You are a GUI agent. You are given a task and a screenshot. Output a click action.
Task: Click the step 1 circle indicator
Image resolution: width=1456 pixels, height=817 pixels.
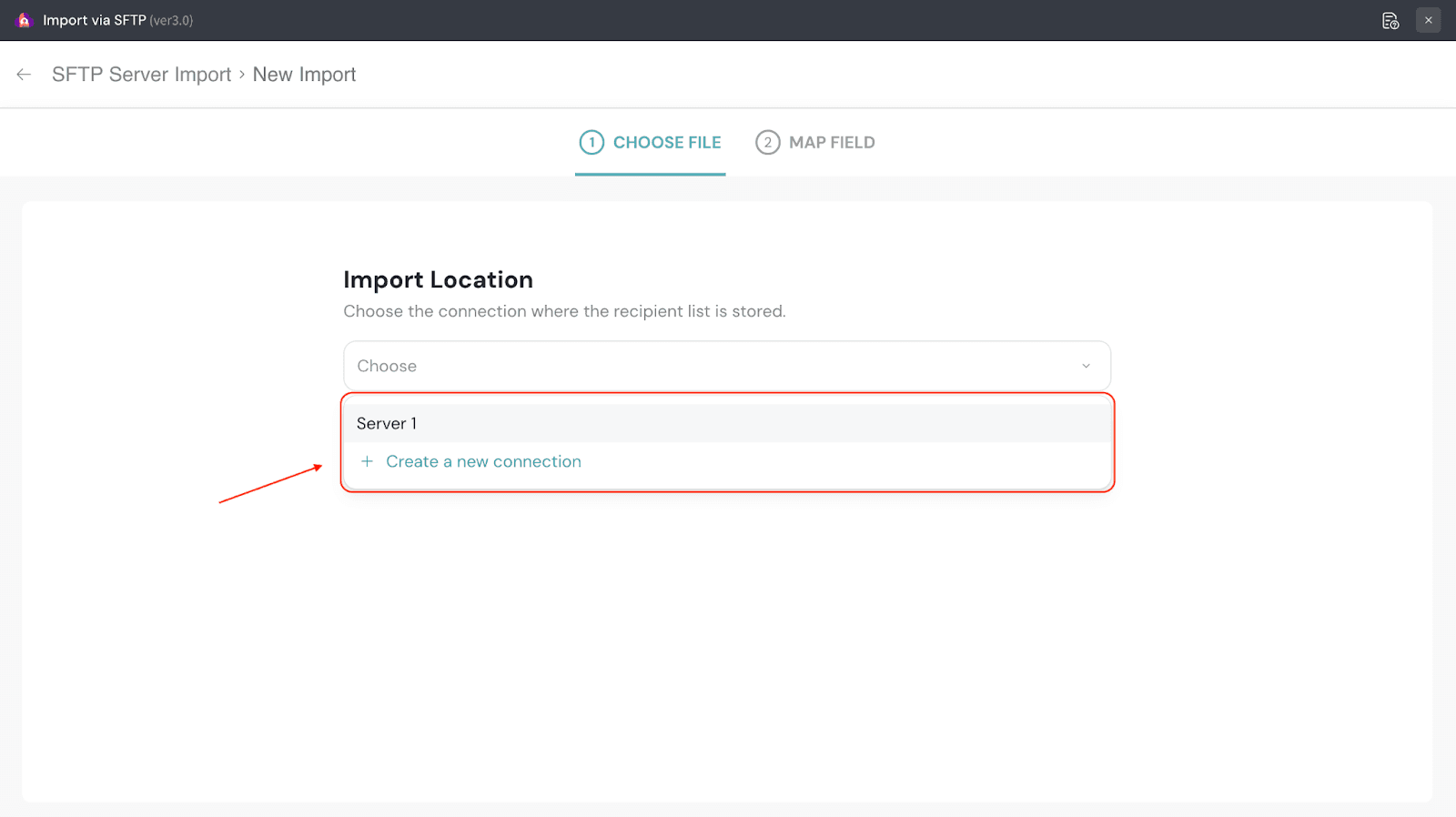point(591,143)
